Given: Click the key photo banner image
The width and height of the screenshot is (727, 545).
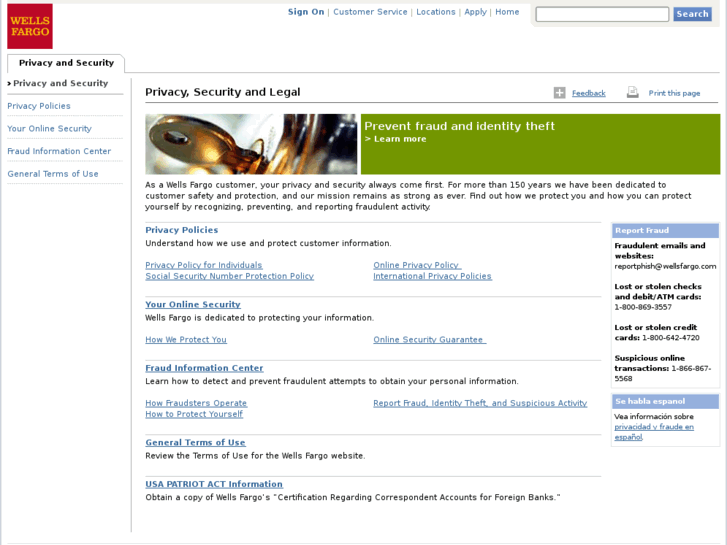Looking at the screenshot, I should point(251,144).
